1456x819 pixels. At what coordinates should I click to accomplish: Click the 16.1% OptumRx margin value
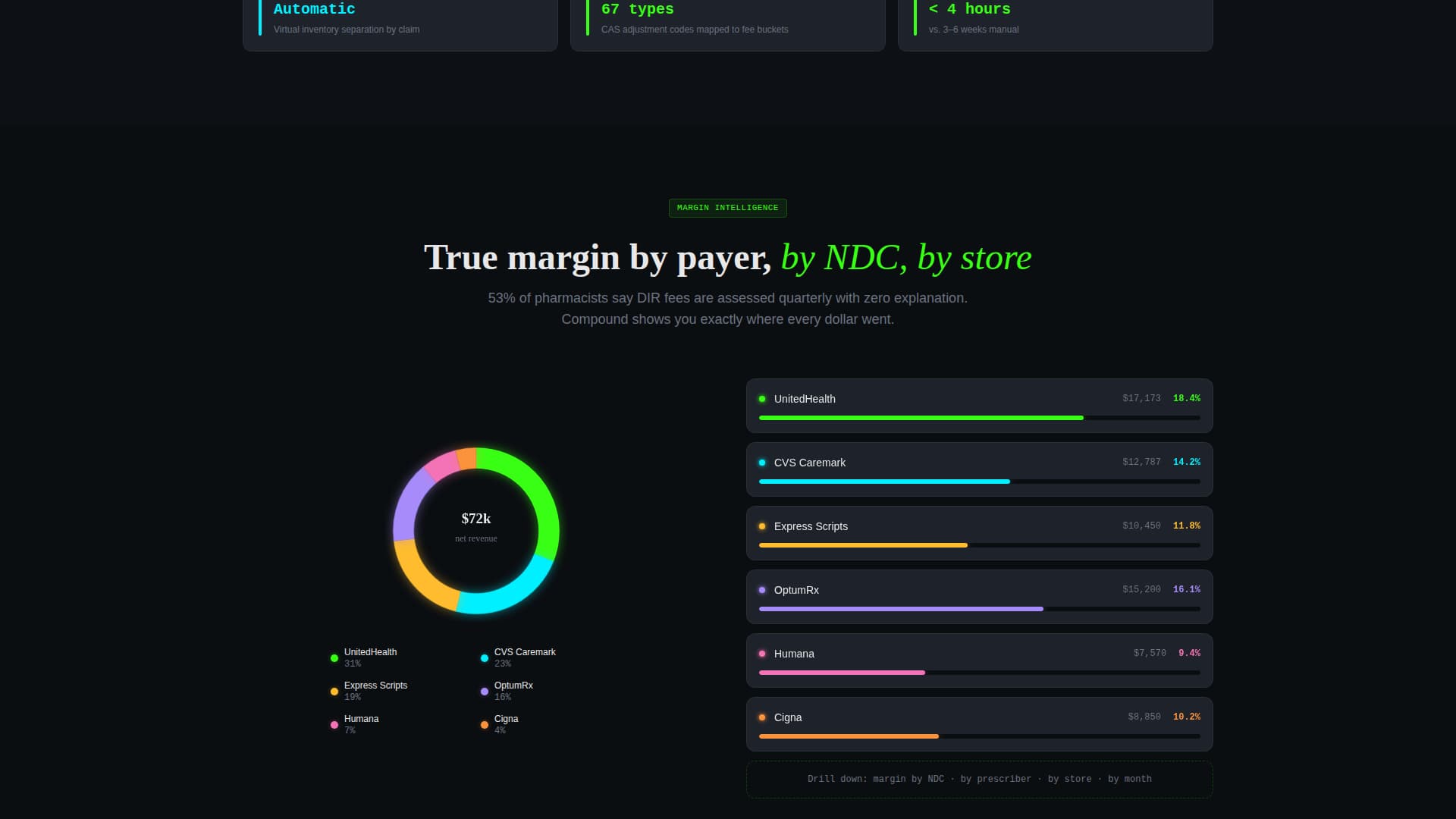(x=1187, y=589)
